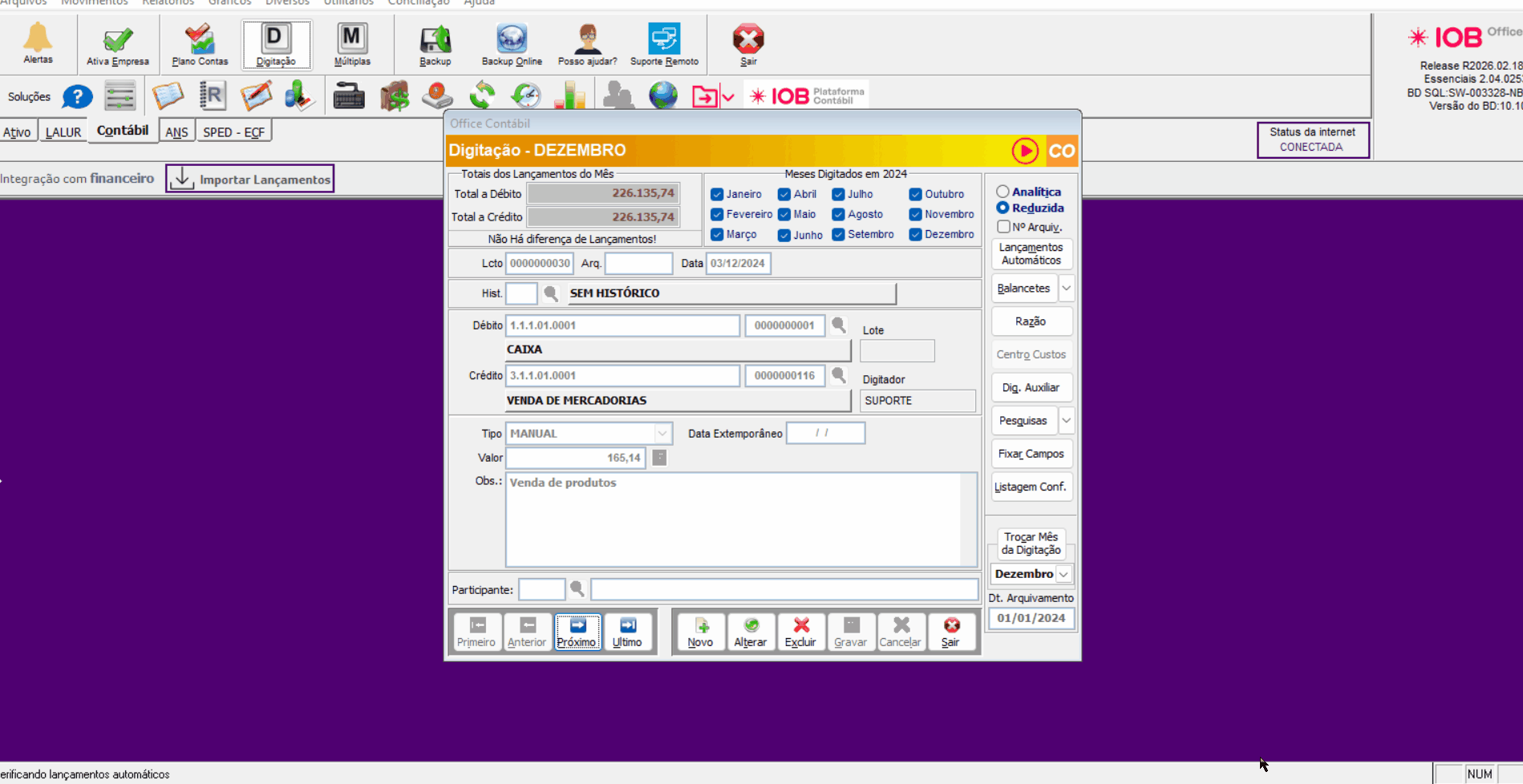Select the Analítica radio option
The width and height of the screenshot is (1523, 784).
click(1003, 192)
